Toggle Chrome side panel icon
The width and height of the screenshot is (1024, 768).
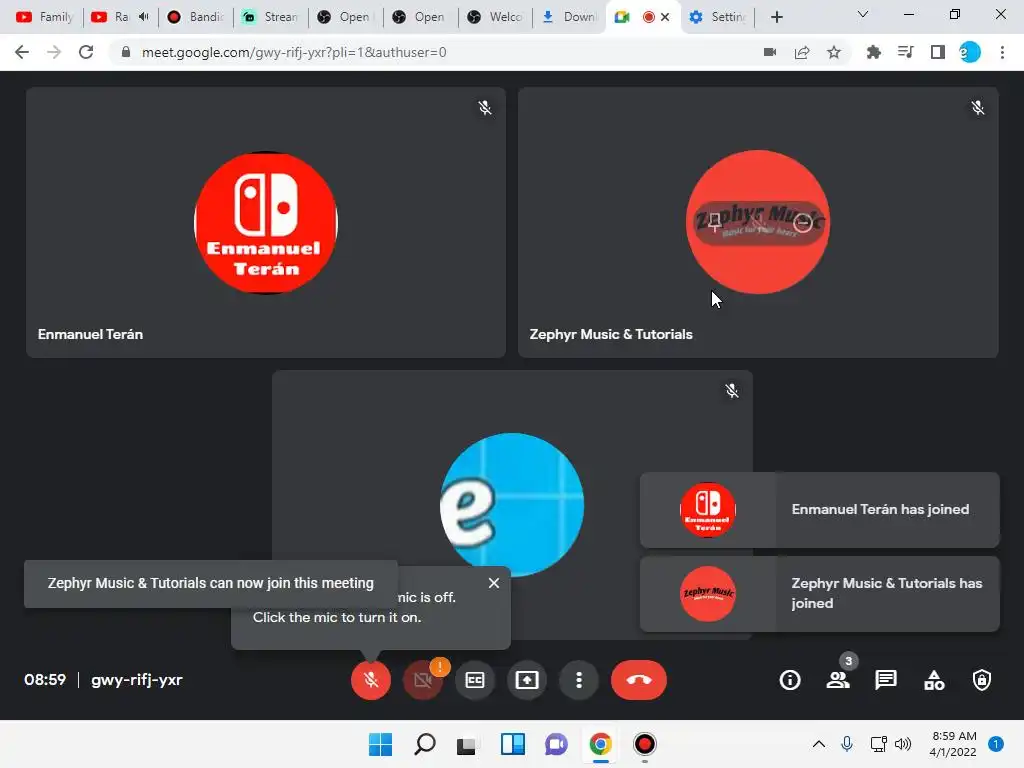coord(938,52)
